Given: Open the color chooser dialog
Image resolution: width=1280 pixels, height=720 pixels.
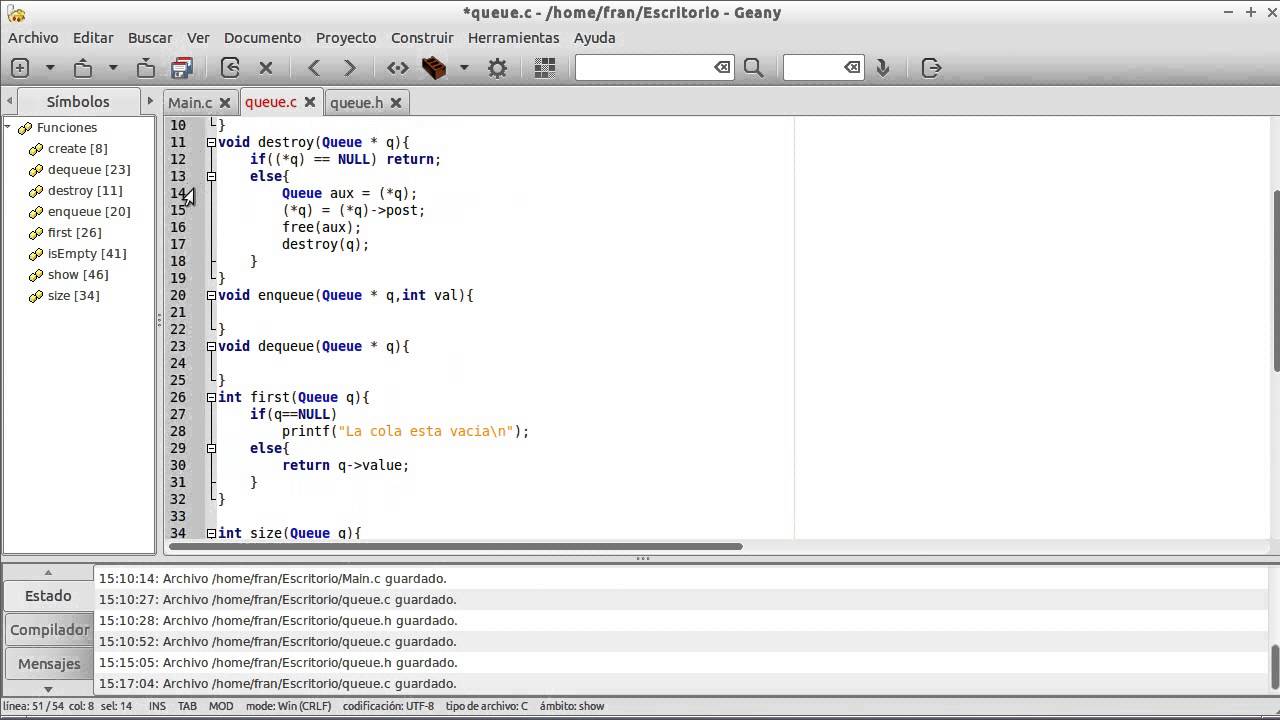Looking at the screenshot, I should click(545, 68).
